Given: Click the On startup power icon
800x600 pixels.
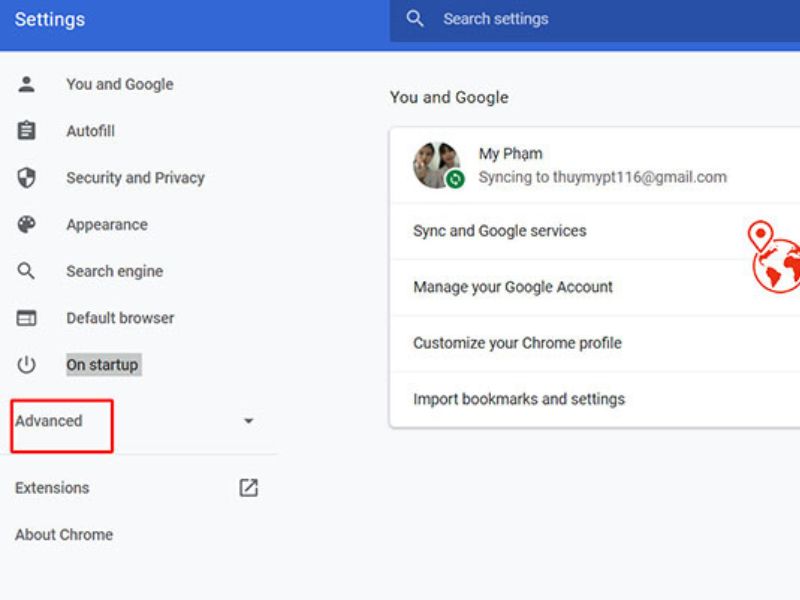Looking at the screenshot, I should click(26, 365).
